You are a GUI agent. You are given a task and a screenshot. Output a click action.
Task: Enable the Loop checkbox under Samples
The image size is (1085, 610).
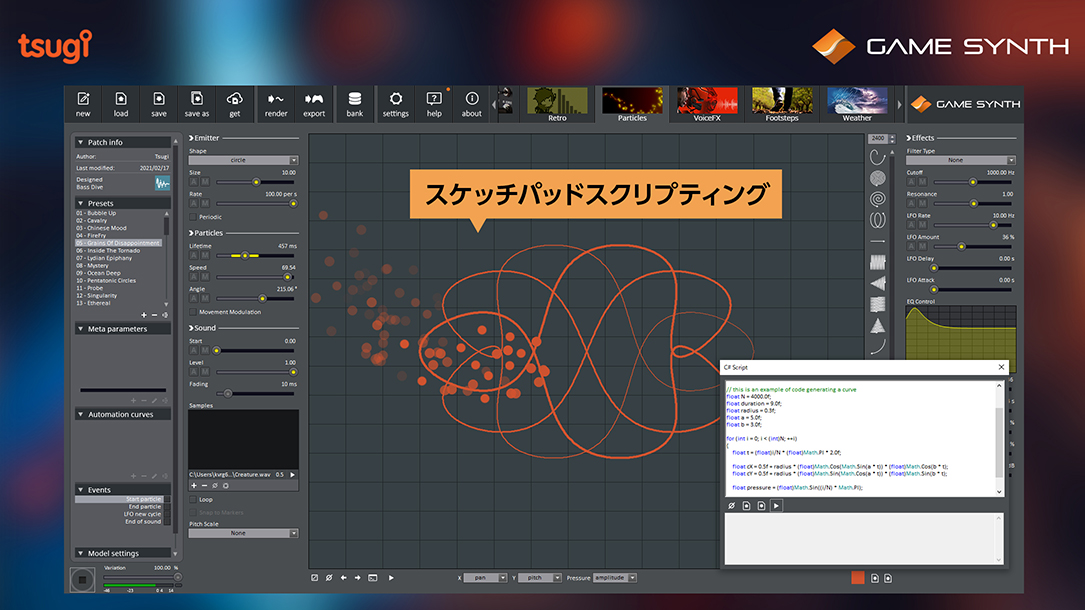[193, 499]
